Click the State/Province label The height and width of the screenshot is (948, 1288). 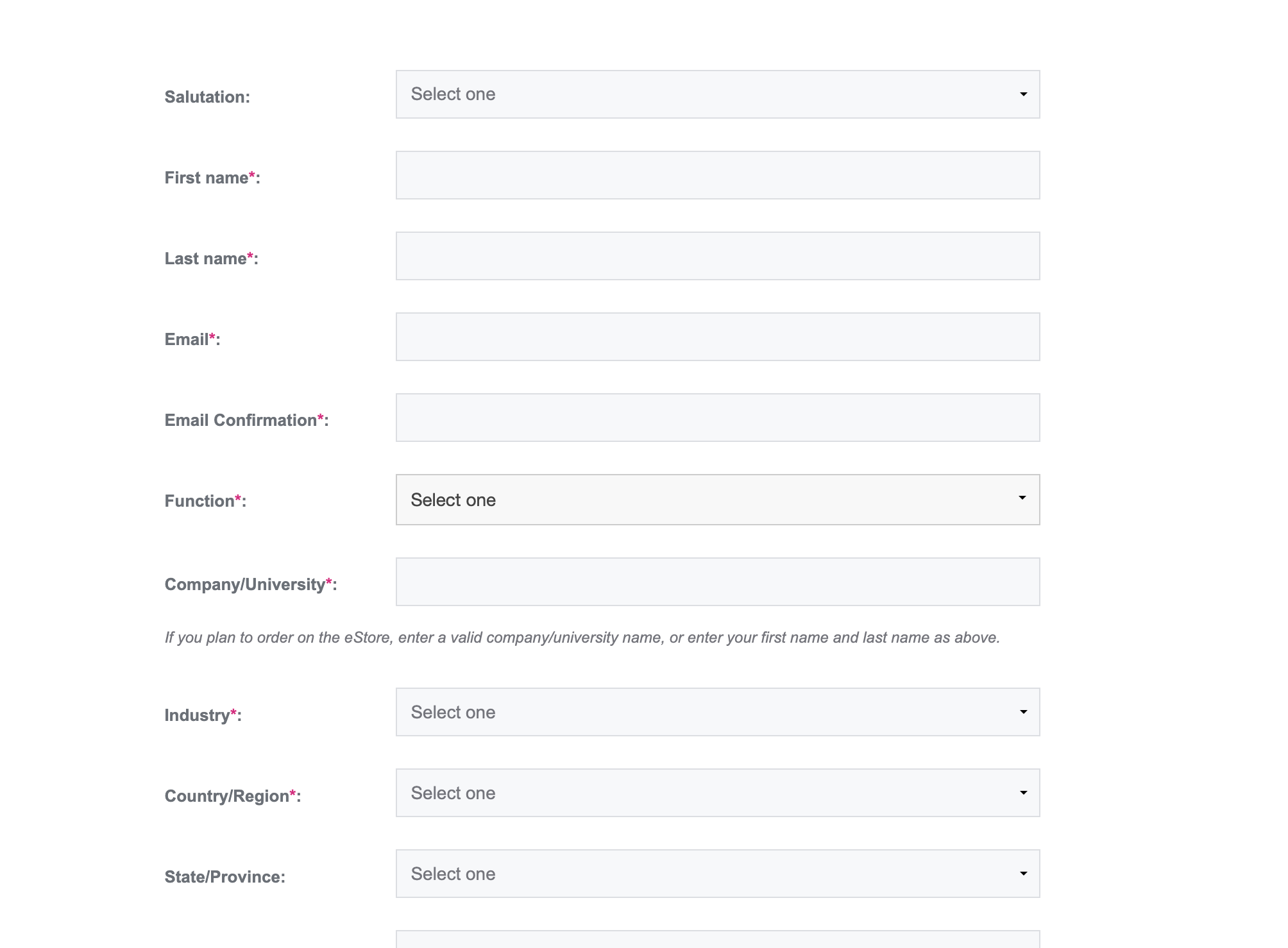click(225, 877)
